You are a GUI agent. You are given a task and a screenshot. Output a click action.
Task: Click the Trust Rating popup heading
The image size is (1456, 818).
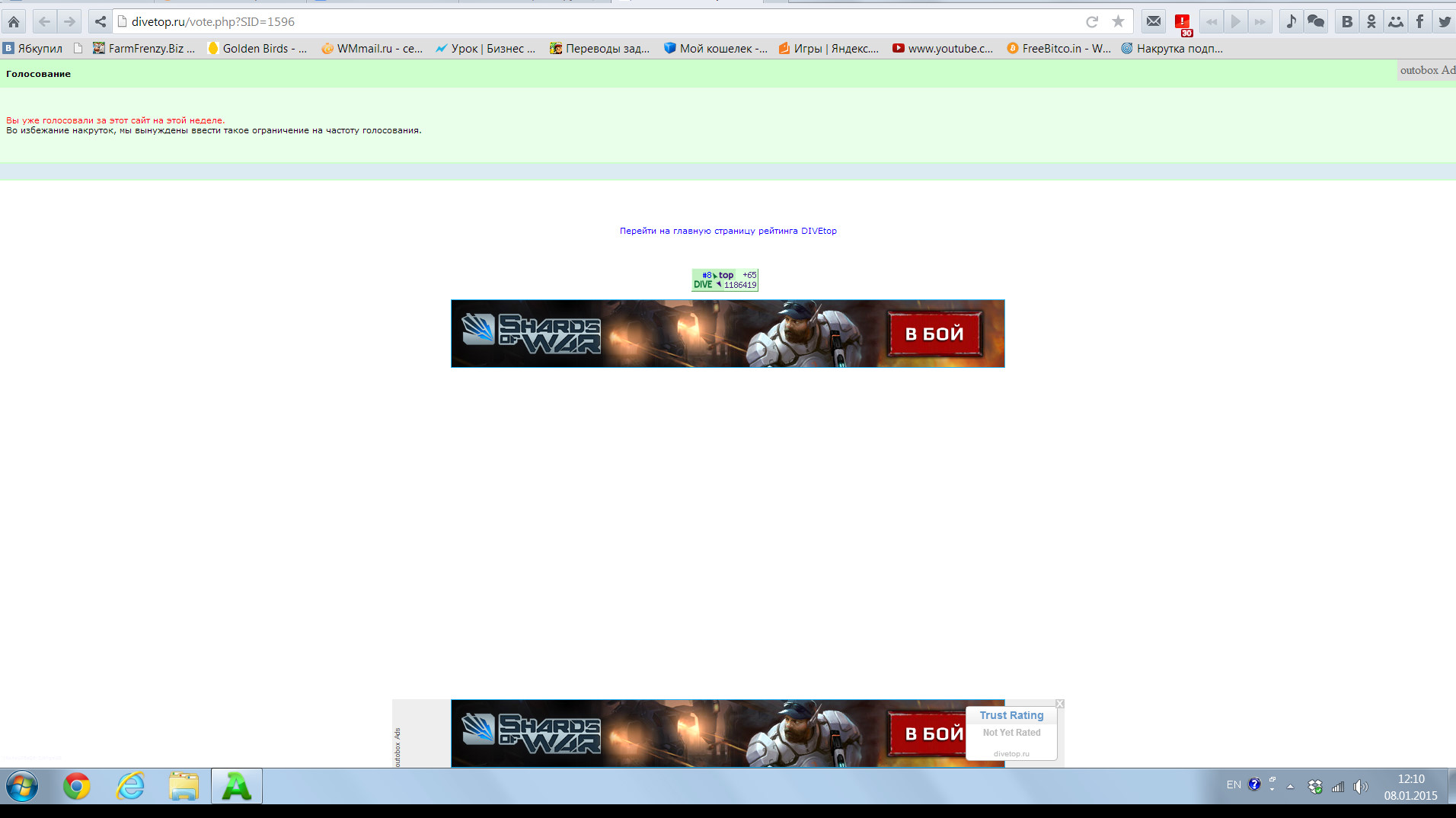click(1011, 715)
